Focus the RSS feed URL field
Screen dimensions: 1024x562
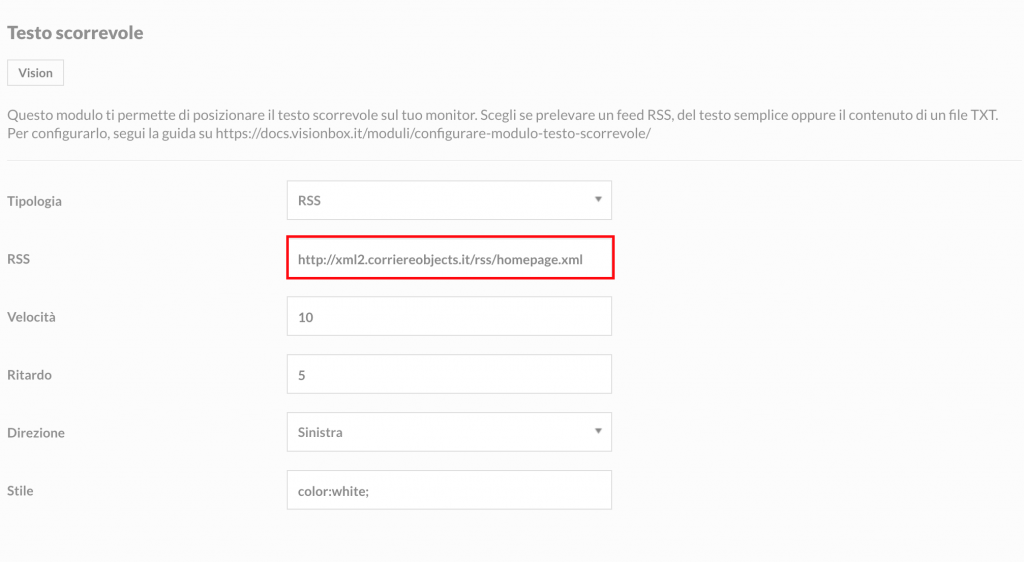tap(450, 258)
